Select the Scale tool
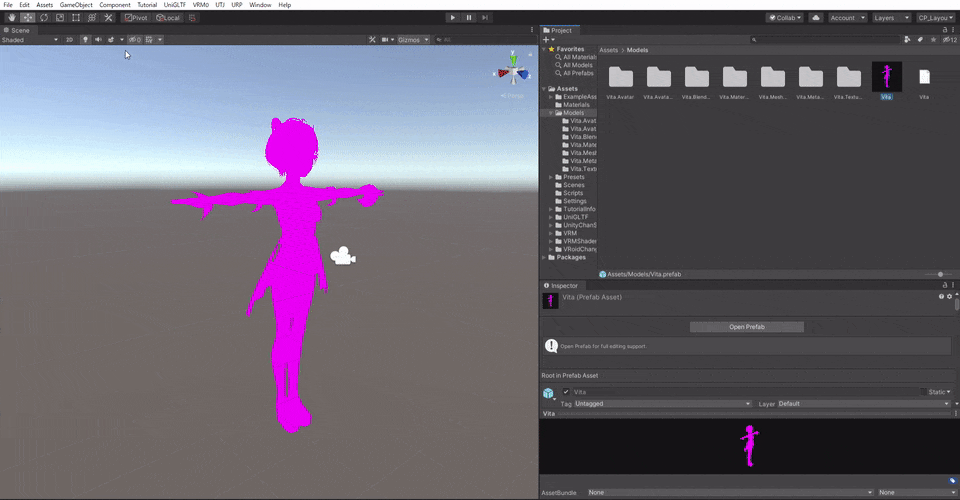This screenshot has width=960, height=500. pos(60,18)
